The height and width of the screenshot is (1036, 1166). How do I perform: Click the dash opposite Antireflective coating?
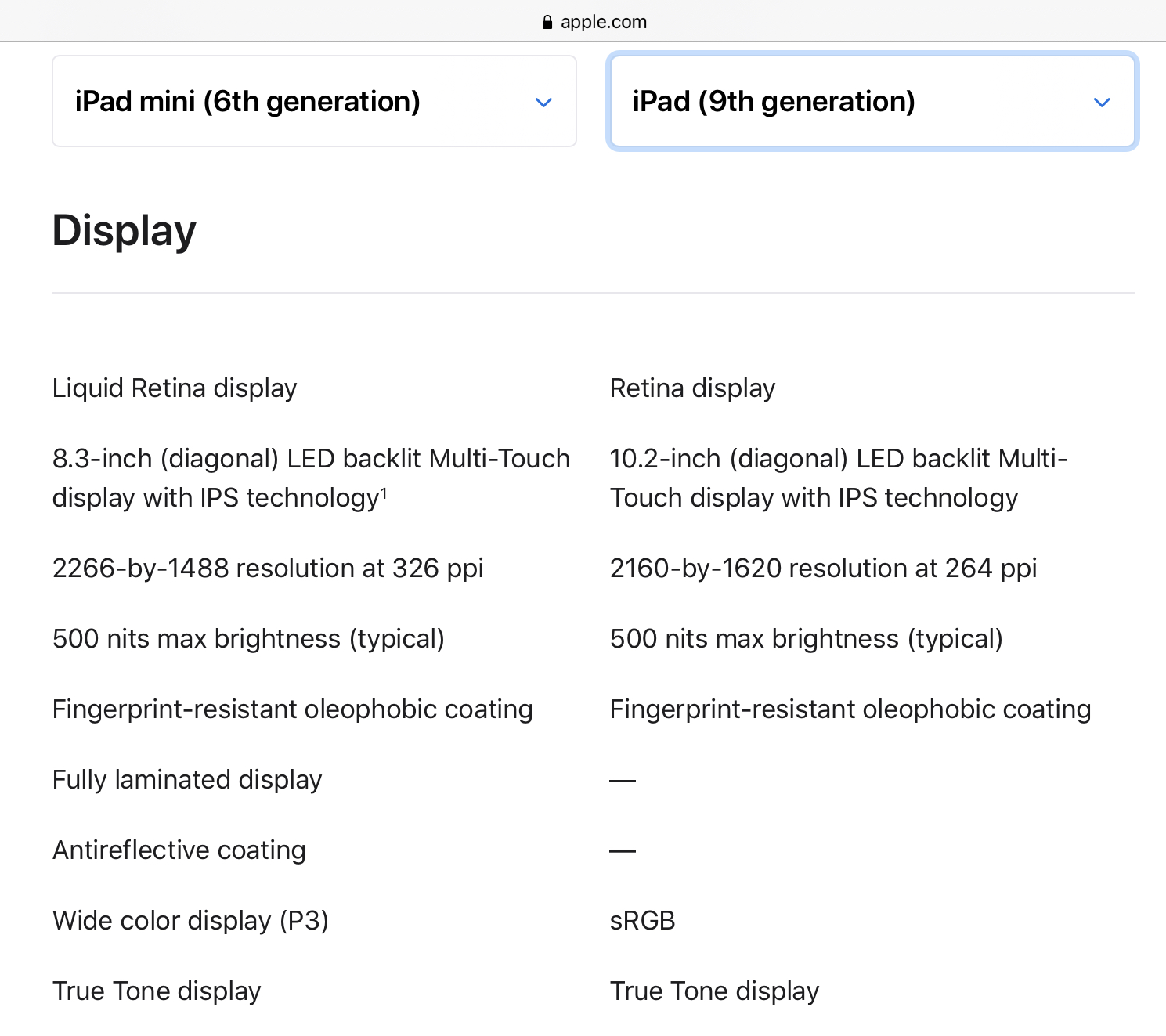(623, 851)
